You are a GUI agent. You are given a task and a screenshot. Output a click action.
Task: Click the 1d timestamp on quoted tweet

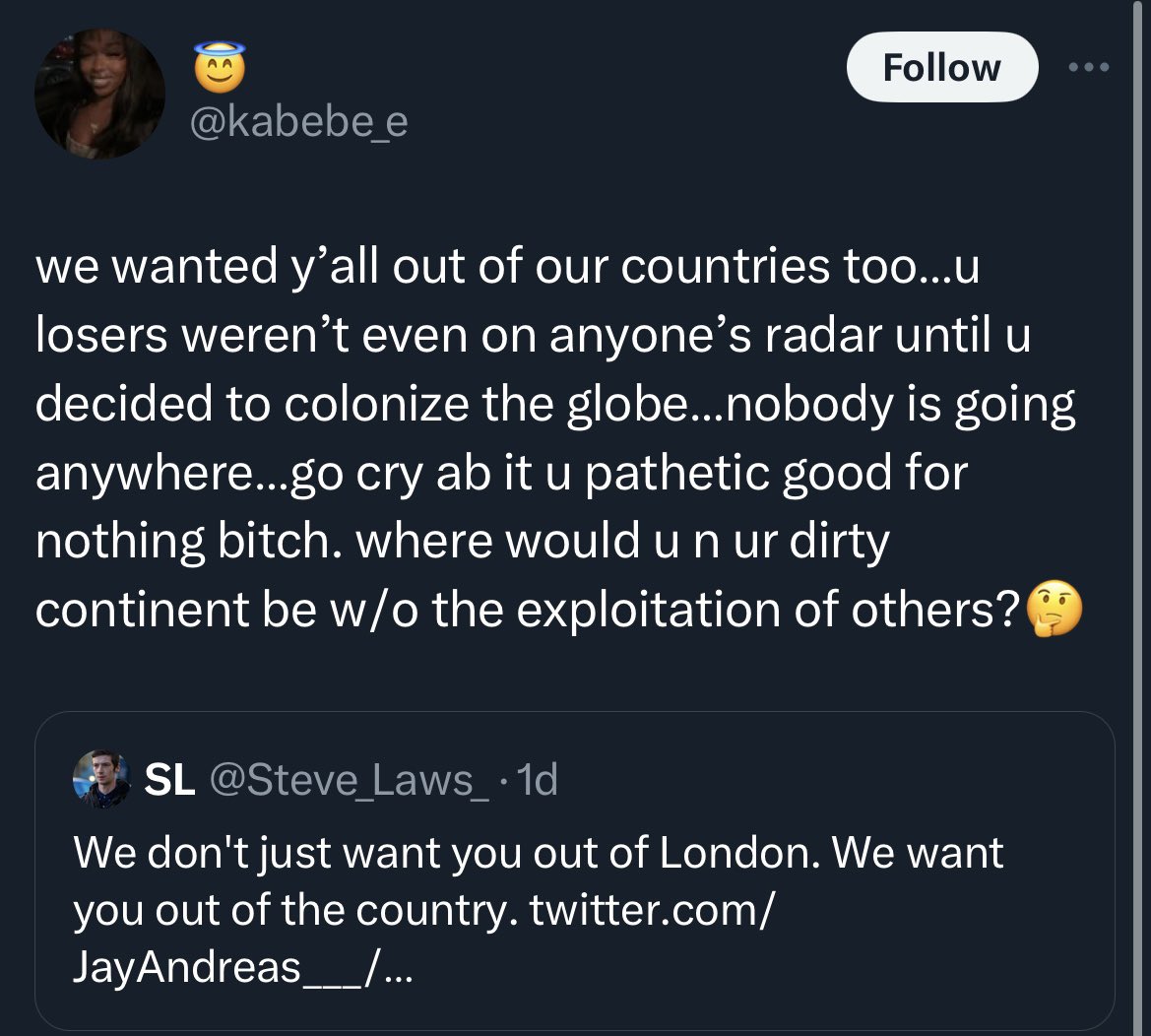538,780
